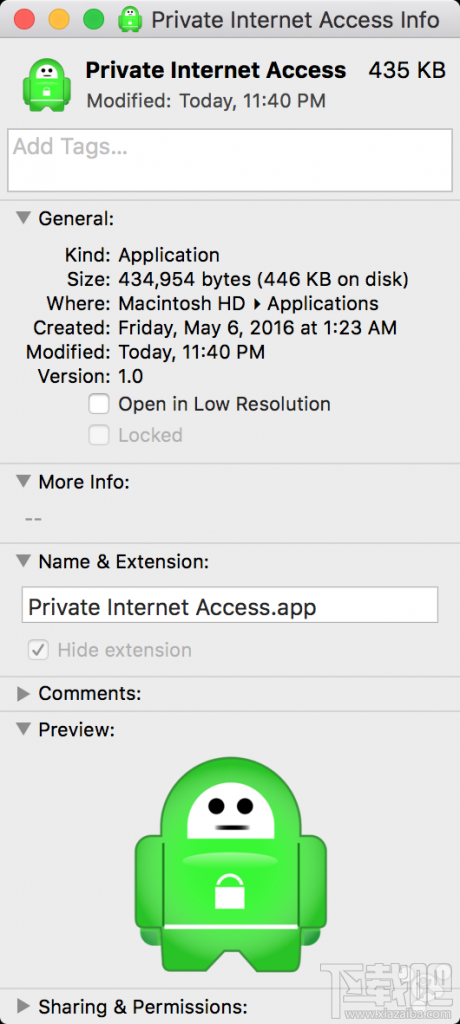
Task: Click the Applications folder in Where path
Action: click(323, 304)
